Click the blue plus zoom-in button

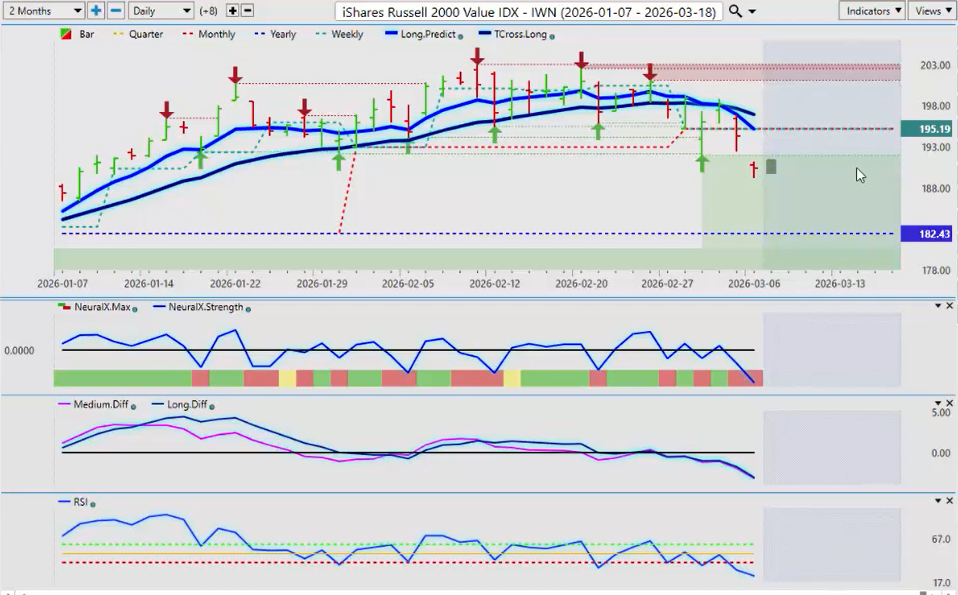tap(96, 10)
